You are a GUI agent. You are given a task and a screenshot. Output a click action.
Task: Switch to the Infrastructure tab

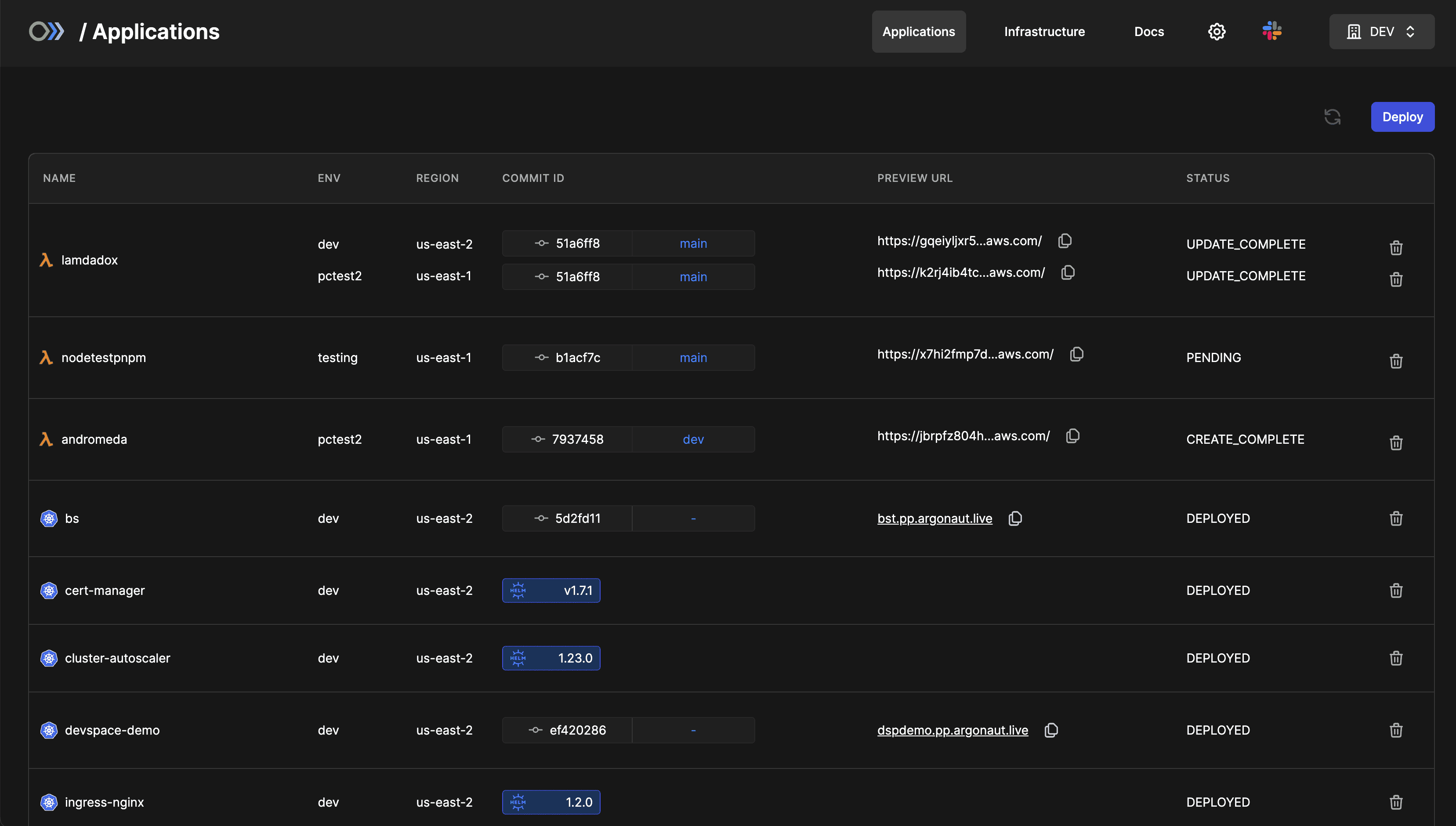pyautogui.click(x=1044, y=32)
